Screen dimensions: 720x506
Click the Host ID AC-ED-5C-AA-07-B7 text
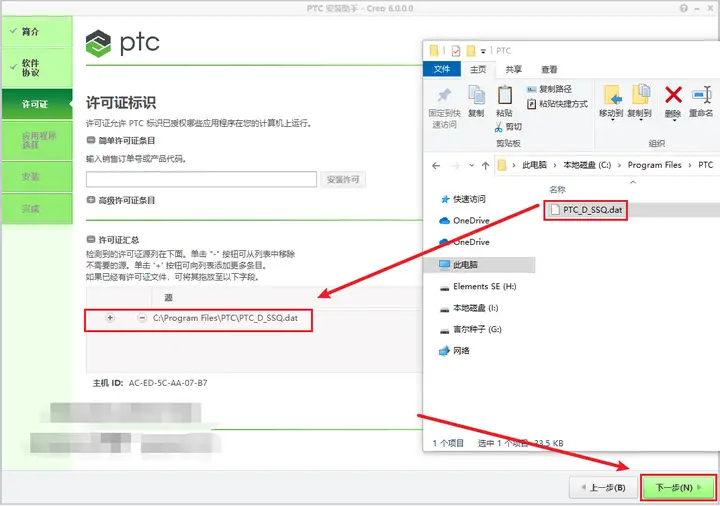coord(168,382)
